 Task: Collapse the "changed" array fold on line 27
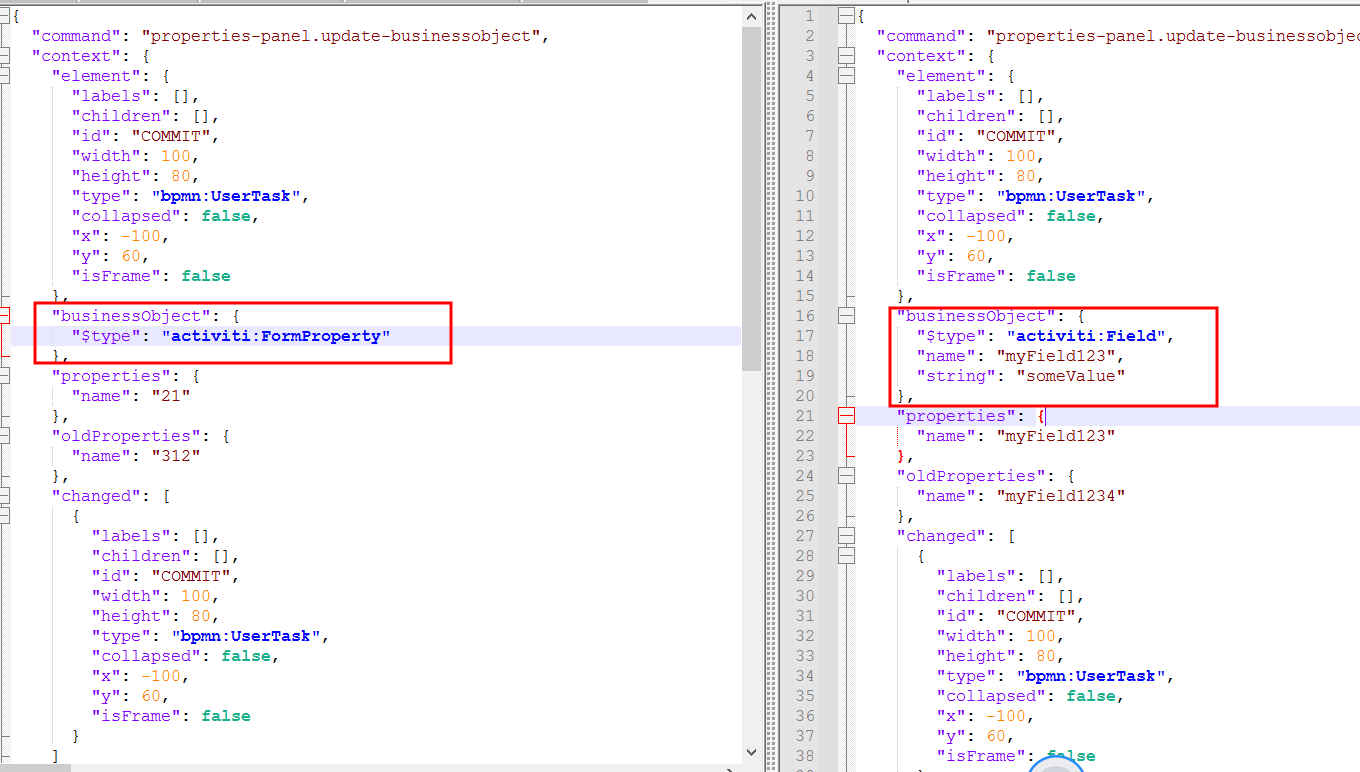(x=847, y=536)
